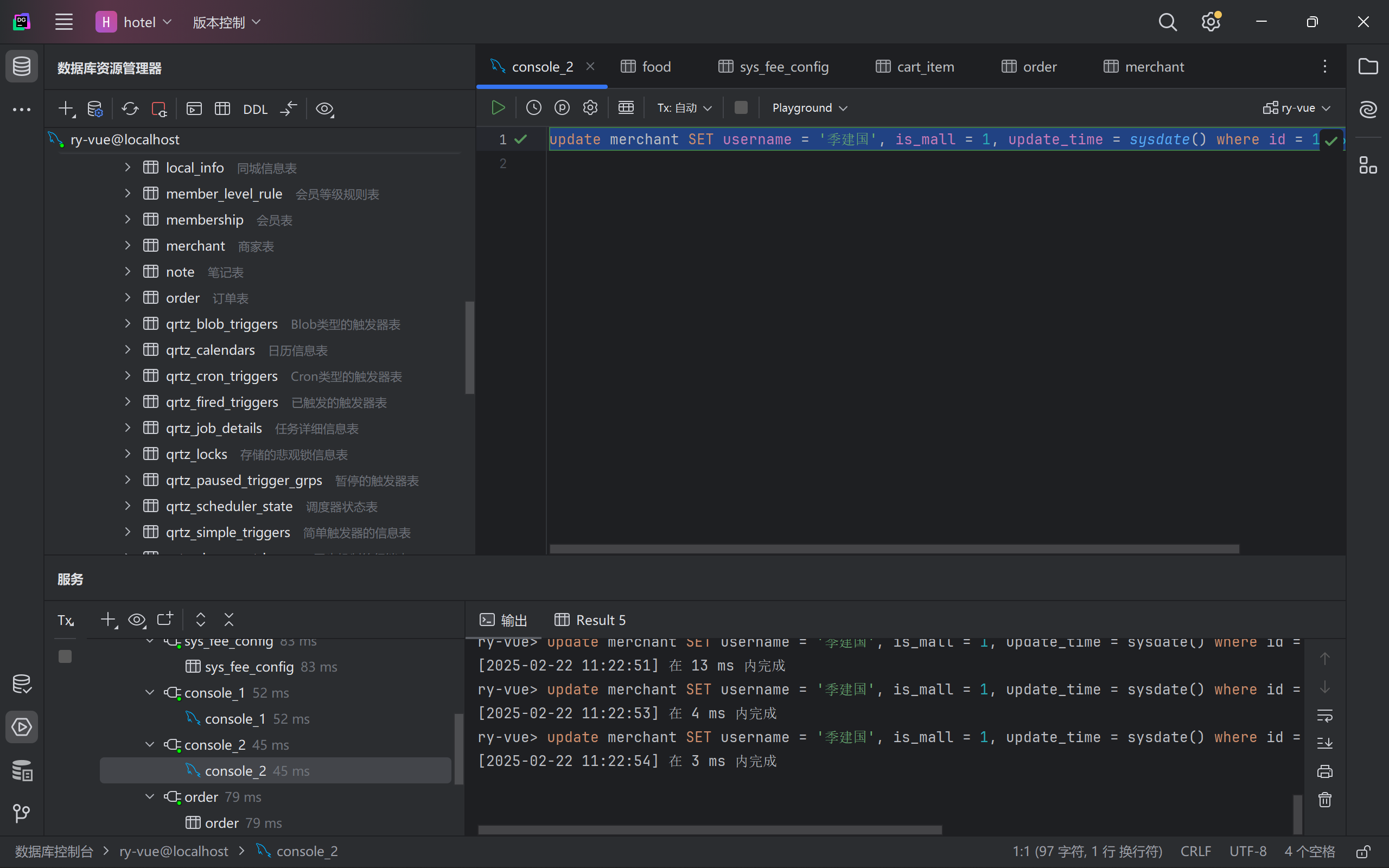Click the DDL button in the explorer toolbar

click(256, 109)
